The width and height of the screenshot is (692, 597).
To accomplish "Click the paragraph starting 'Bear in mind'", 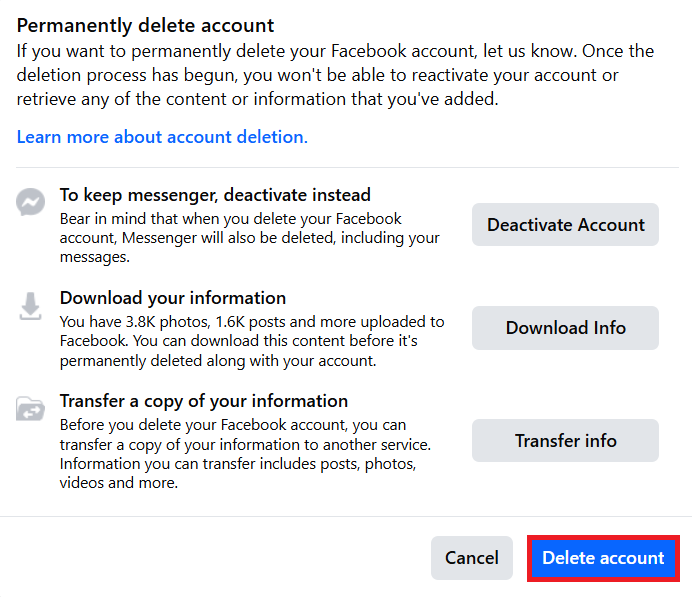I will coord(250,238).
